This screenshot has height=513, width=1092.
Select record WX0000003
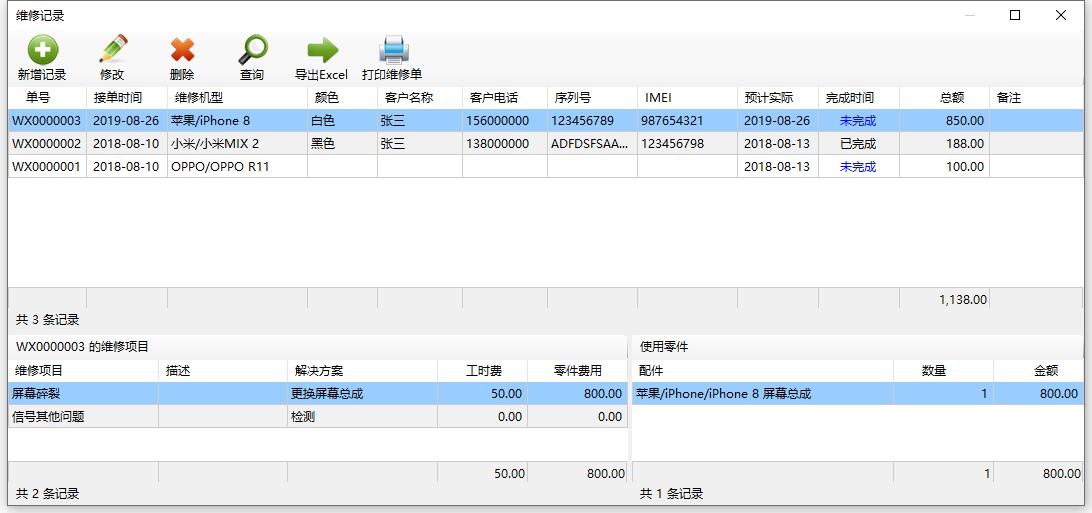point(546,120)
